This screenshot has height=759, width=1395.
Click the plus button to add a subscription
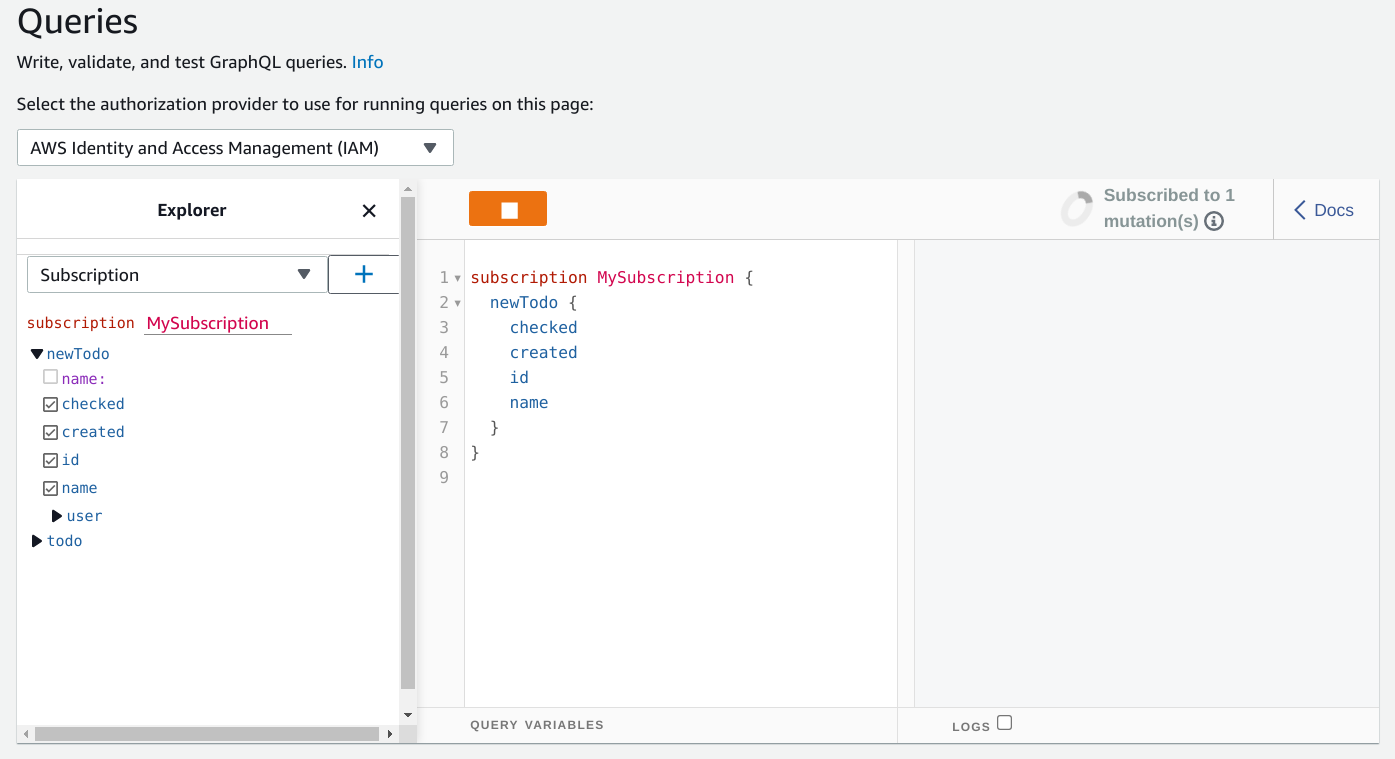click(363, 275)
